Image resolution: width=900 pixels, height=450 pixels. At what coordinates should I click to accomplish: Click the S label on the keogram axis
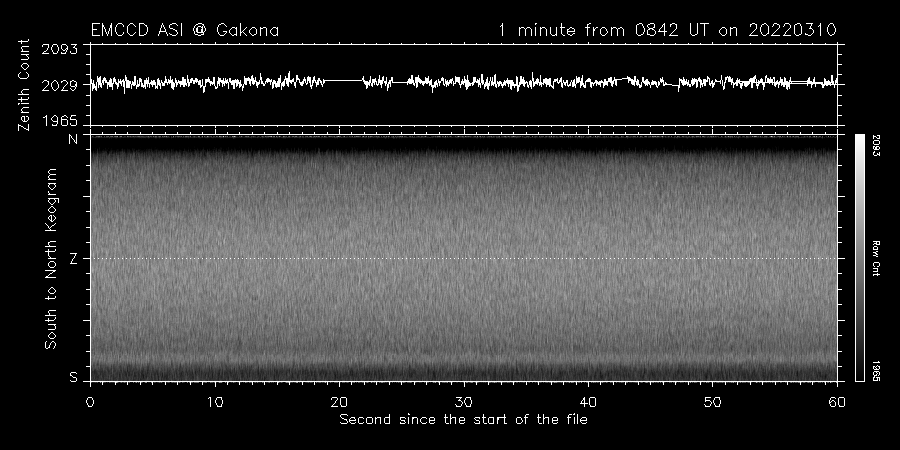pos(73,377)
